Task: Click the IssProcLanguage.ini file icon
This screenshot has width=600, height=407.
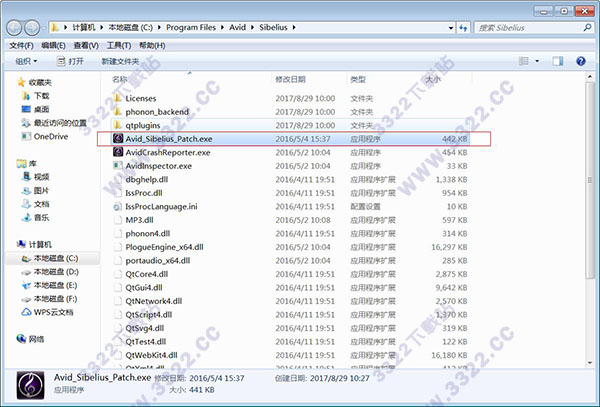Action: [x=118, y=207]
